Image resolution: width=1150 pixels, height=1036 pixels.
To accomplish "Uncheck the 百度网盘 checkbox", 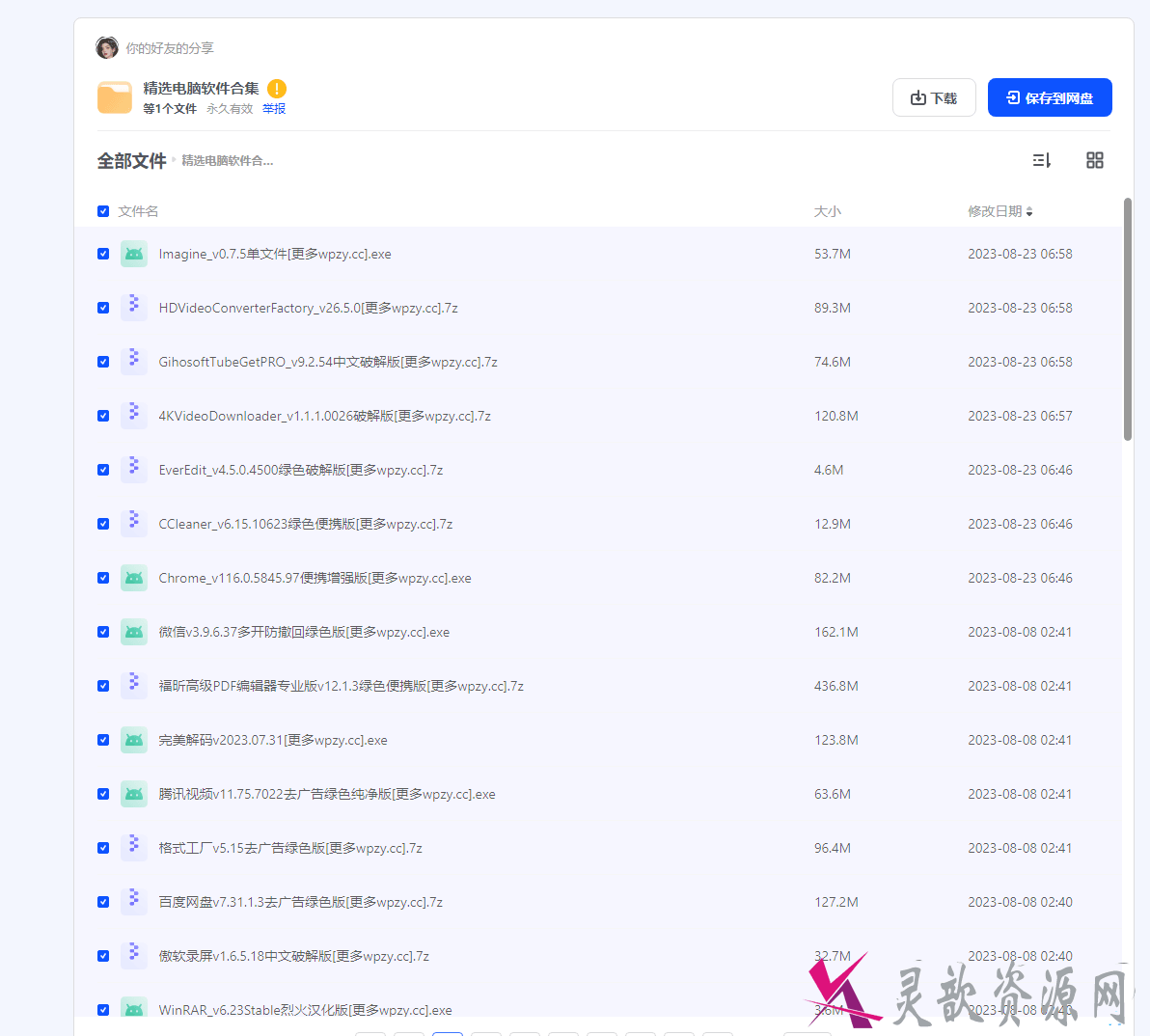I will pyautogui.click(x=103, y=902).
